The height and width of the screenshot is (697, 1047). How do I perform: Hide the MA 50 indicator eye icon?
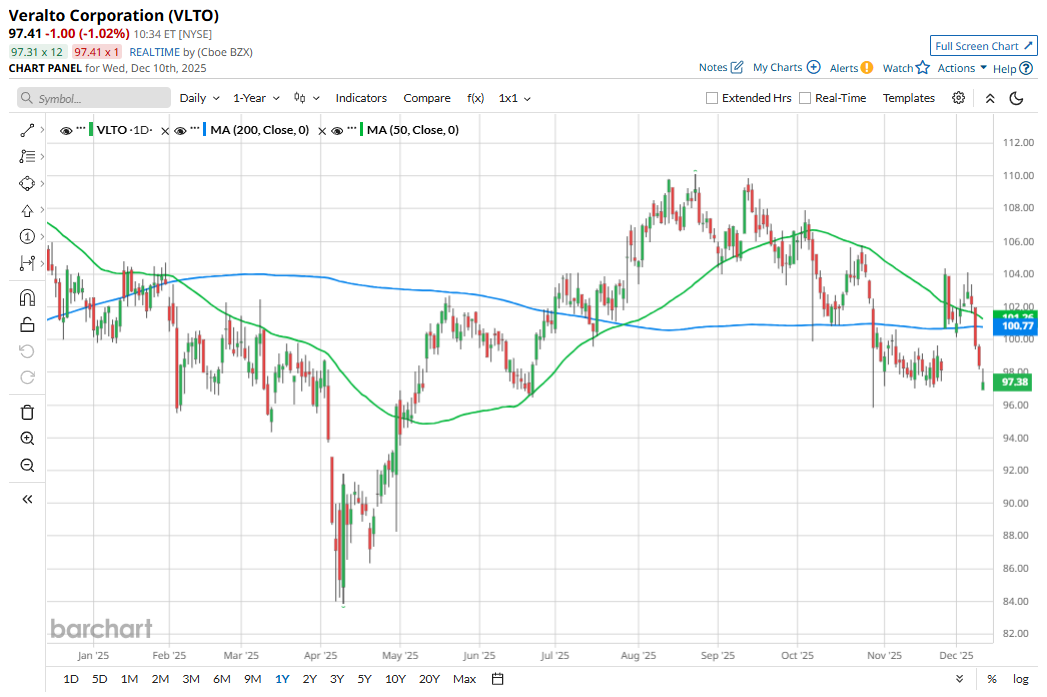(x=337, y=131)
